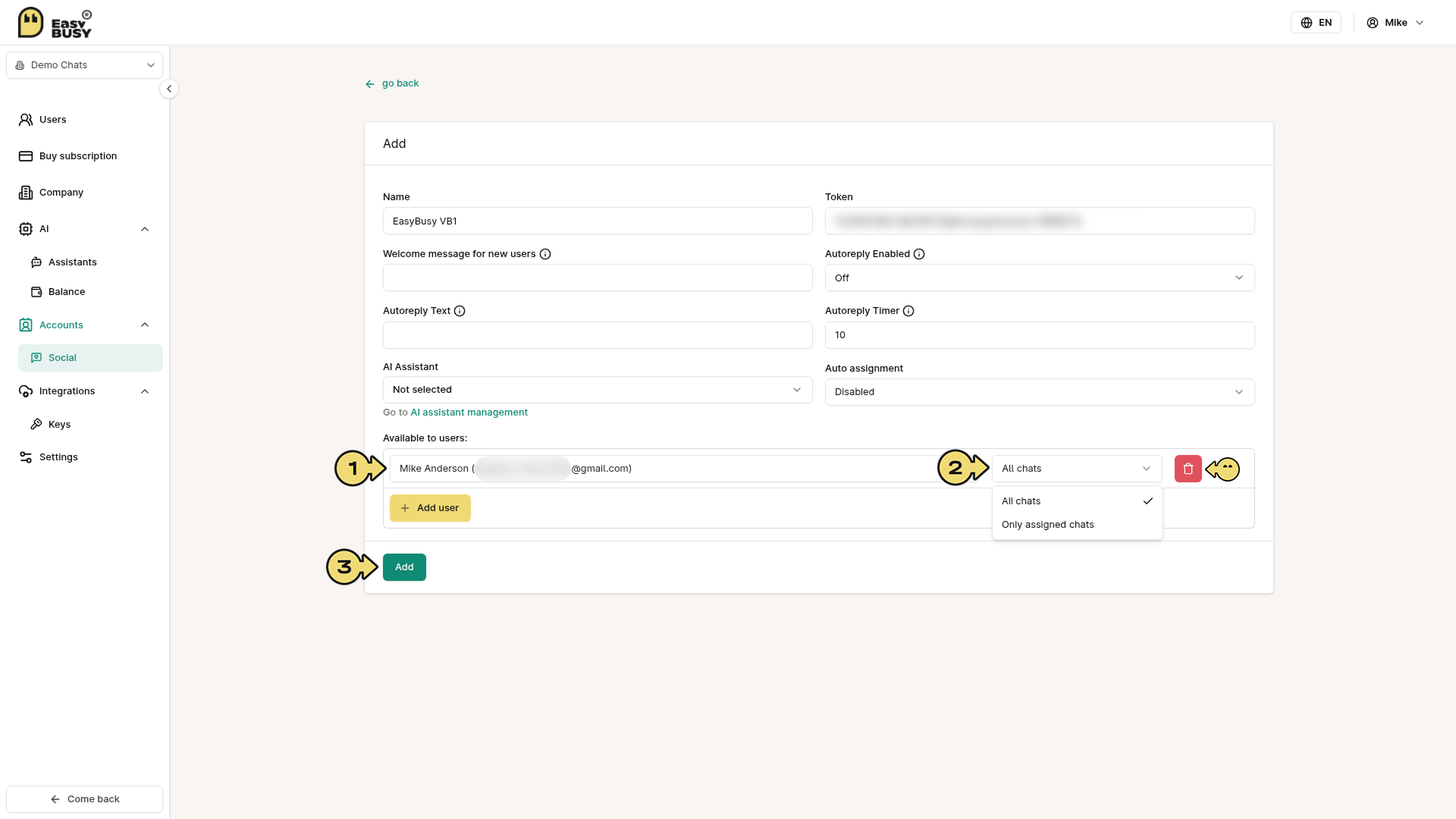Collapse the Integrations menu group
The height and width of the screenshot is (819, 1456).
145,391
